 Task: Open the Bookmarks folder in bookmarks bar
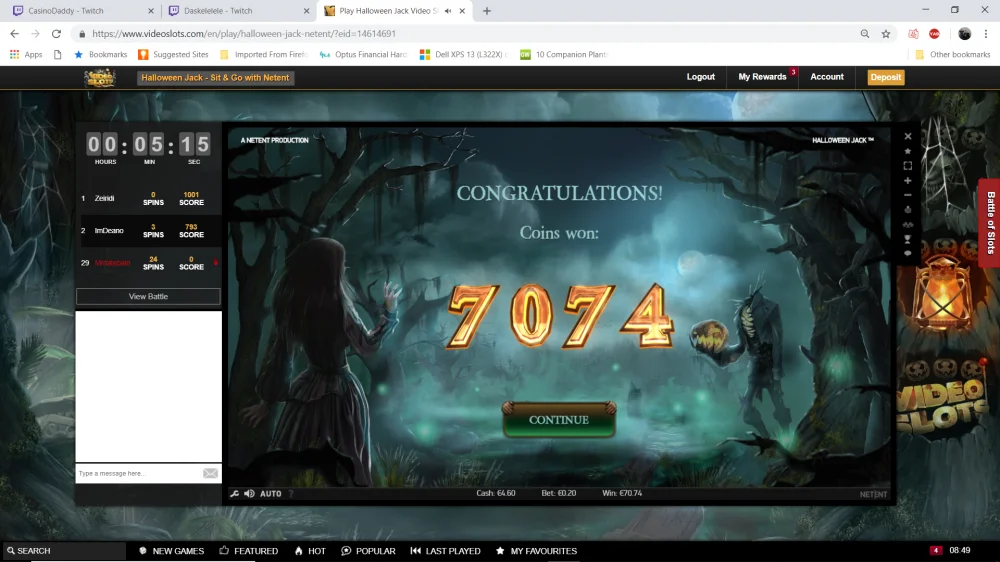[x=101, y=54]
